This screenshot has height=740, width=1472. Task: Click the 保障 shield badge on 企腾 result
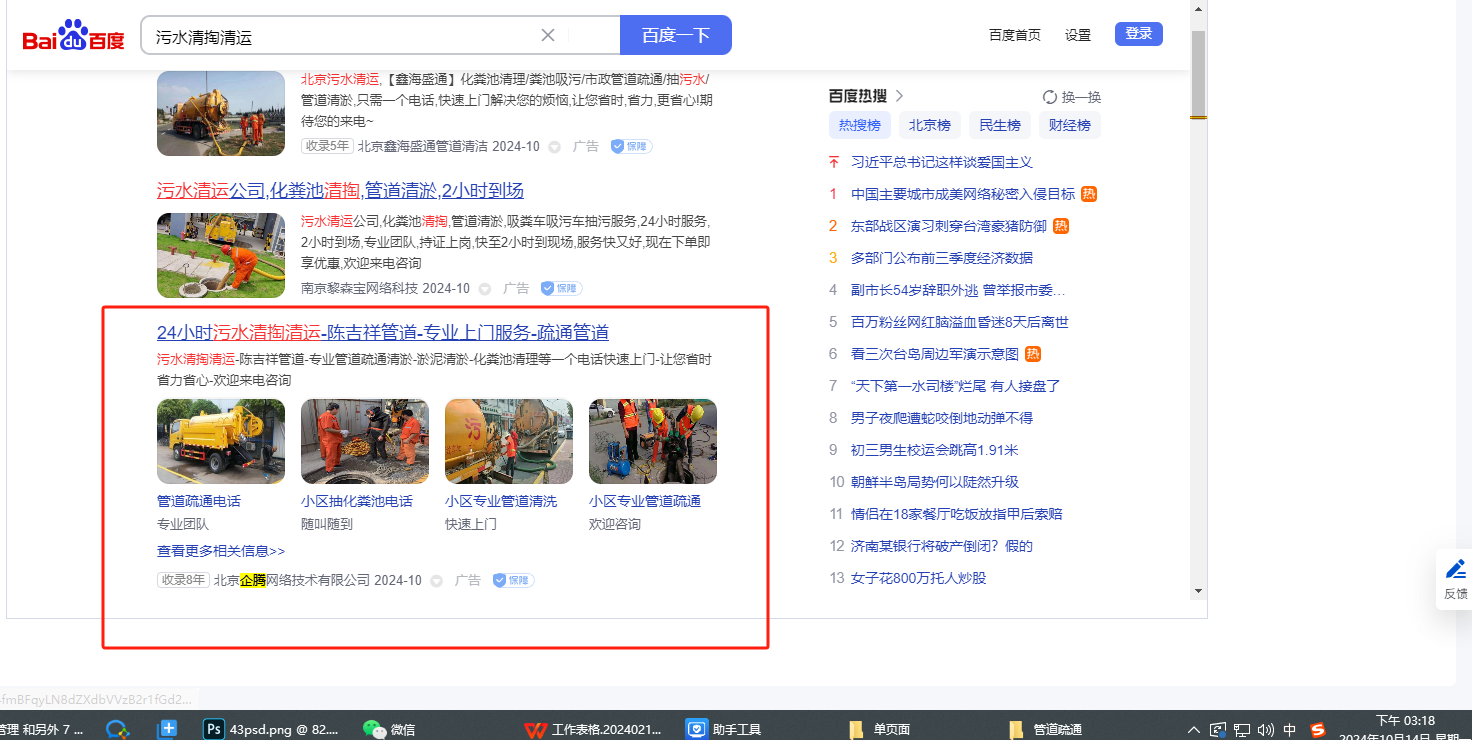[513, 580]
